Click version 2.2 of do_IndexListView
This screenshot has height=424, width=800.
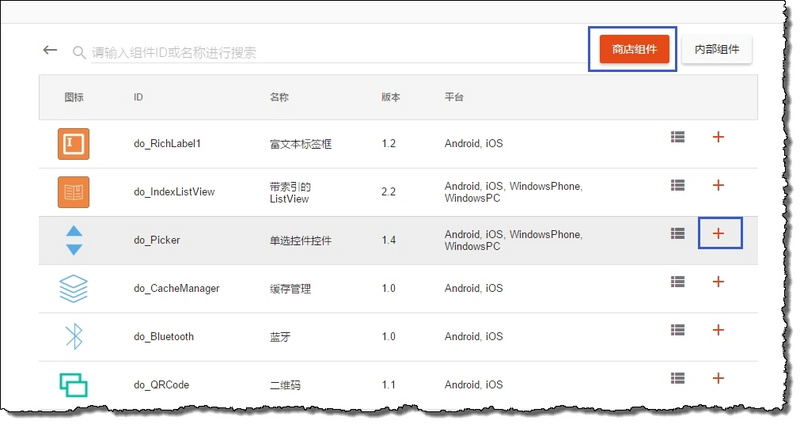[388, 192]
